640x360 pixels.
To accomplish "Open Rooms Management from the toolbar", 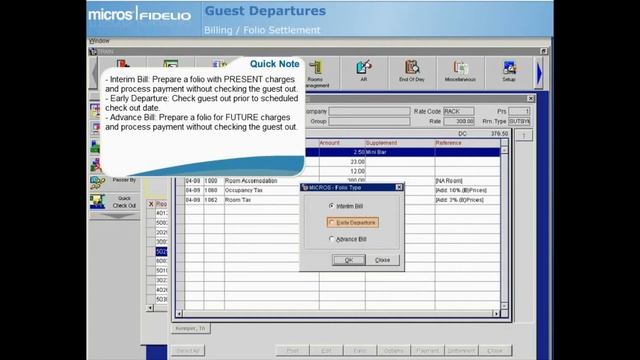I will click(317, 73).
